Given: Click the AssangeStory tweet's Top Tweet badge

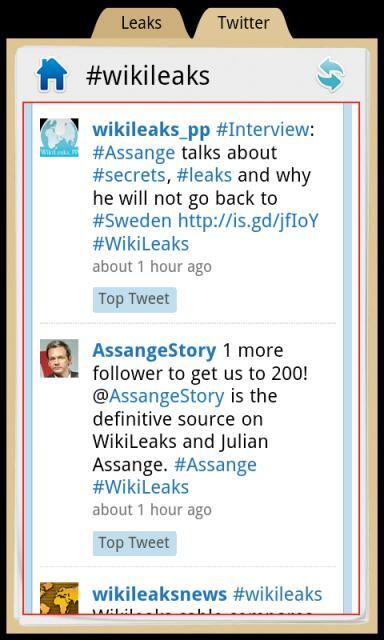Looking at the screenshot, I should pos(135,543).
